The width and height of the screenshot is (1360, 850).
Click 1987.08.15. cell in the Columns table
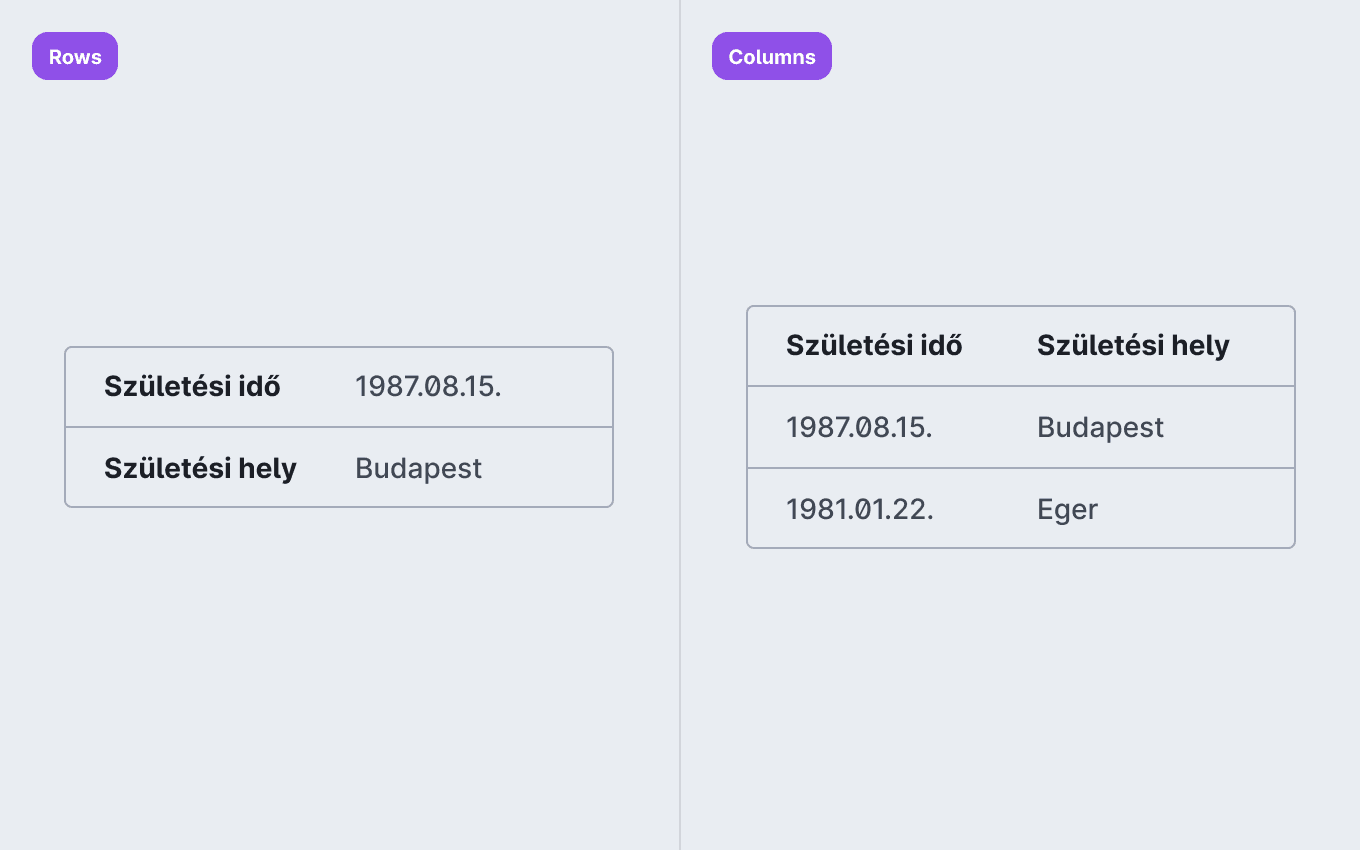point(859,427)
